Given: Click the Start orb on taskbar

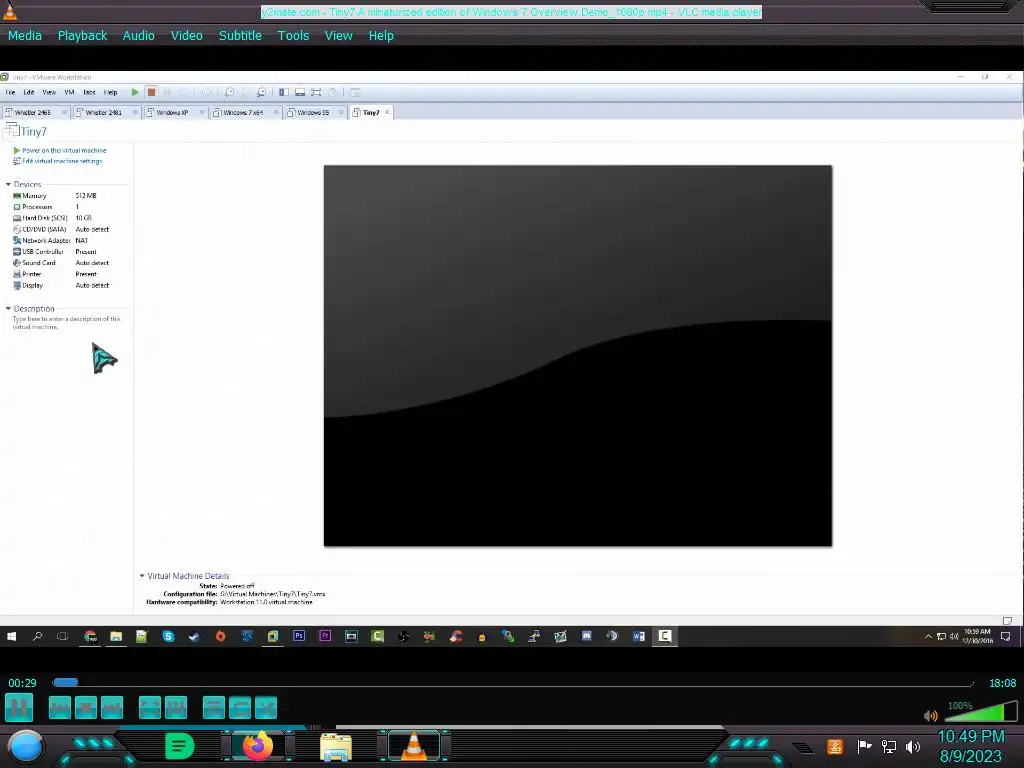Looking at the screenshot, I should [x=26, y=746].
